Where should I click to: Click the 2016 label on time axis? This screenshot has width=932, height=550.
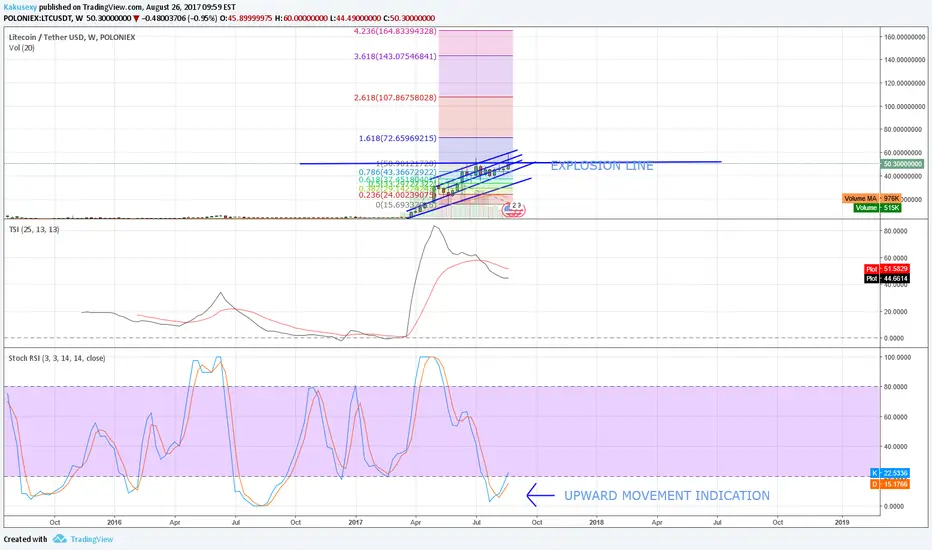coord(114,523)
